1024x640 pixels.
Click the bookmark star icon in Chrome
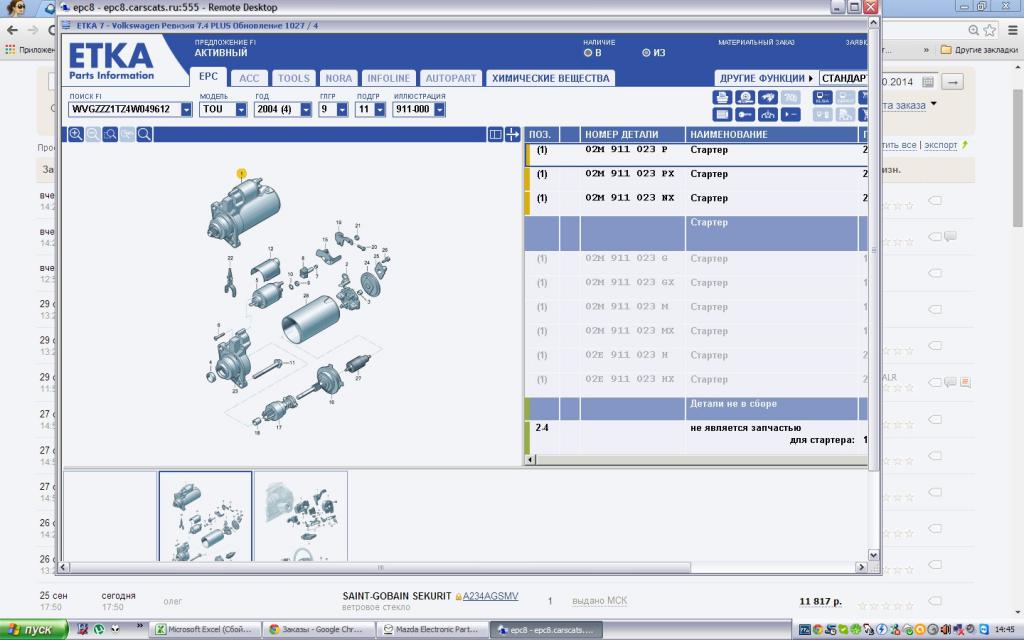pos(990,30)
